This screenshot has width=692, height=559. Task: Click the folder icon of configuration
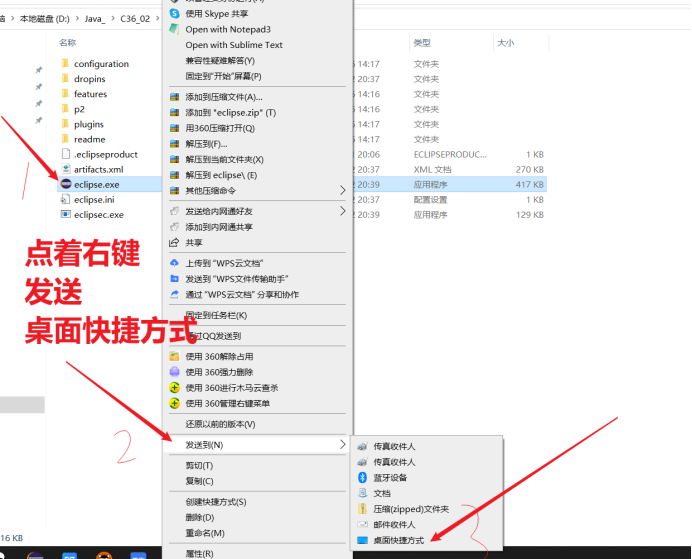[x=66, y=63]
